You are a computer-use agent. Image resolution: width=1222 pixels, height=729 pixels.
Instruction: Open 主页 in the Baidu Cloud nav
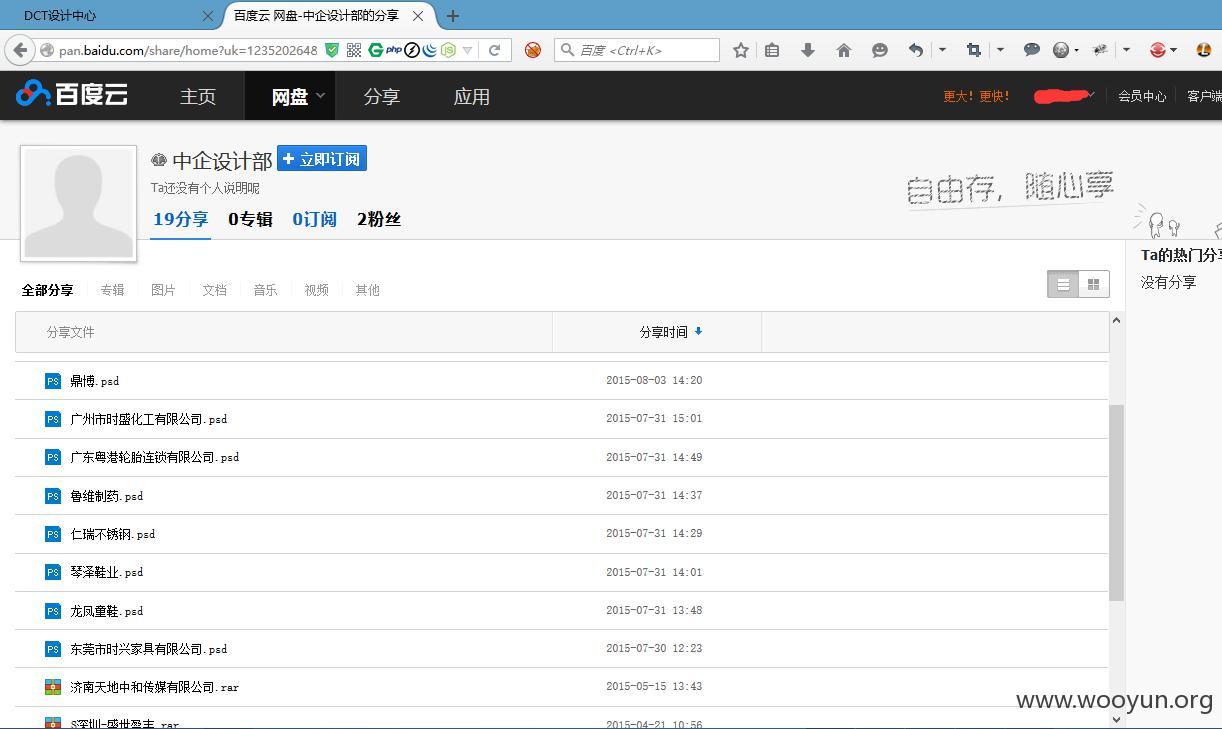198,96
